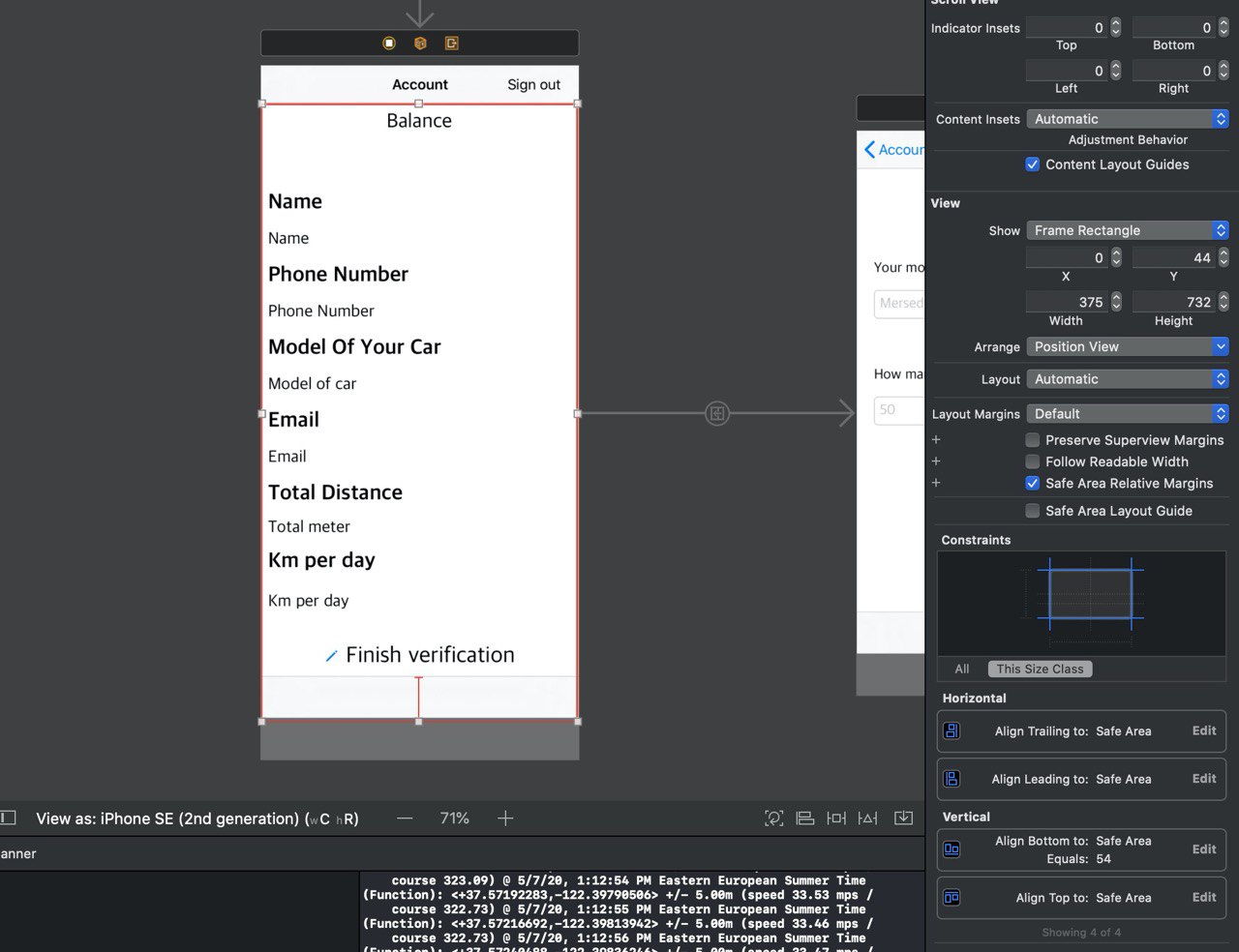Click the Align Bottom constraint icon
Screen dimensions: 1239x952
(x=952, y=849)
